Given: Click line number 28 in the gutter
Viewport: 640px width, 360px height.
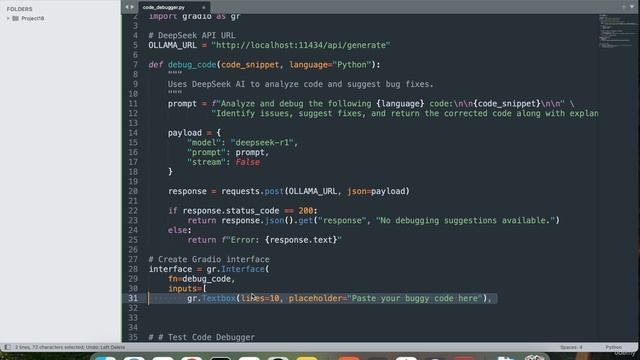Looking at the screenshot, I should (133, 269).
